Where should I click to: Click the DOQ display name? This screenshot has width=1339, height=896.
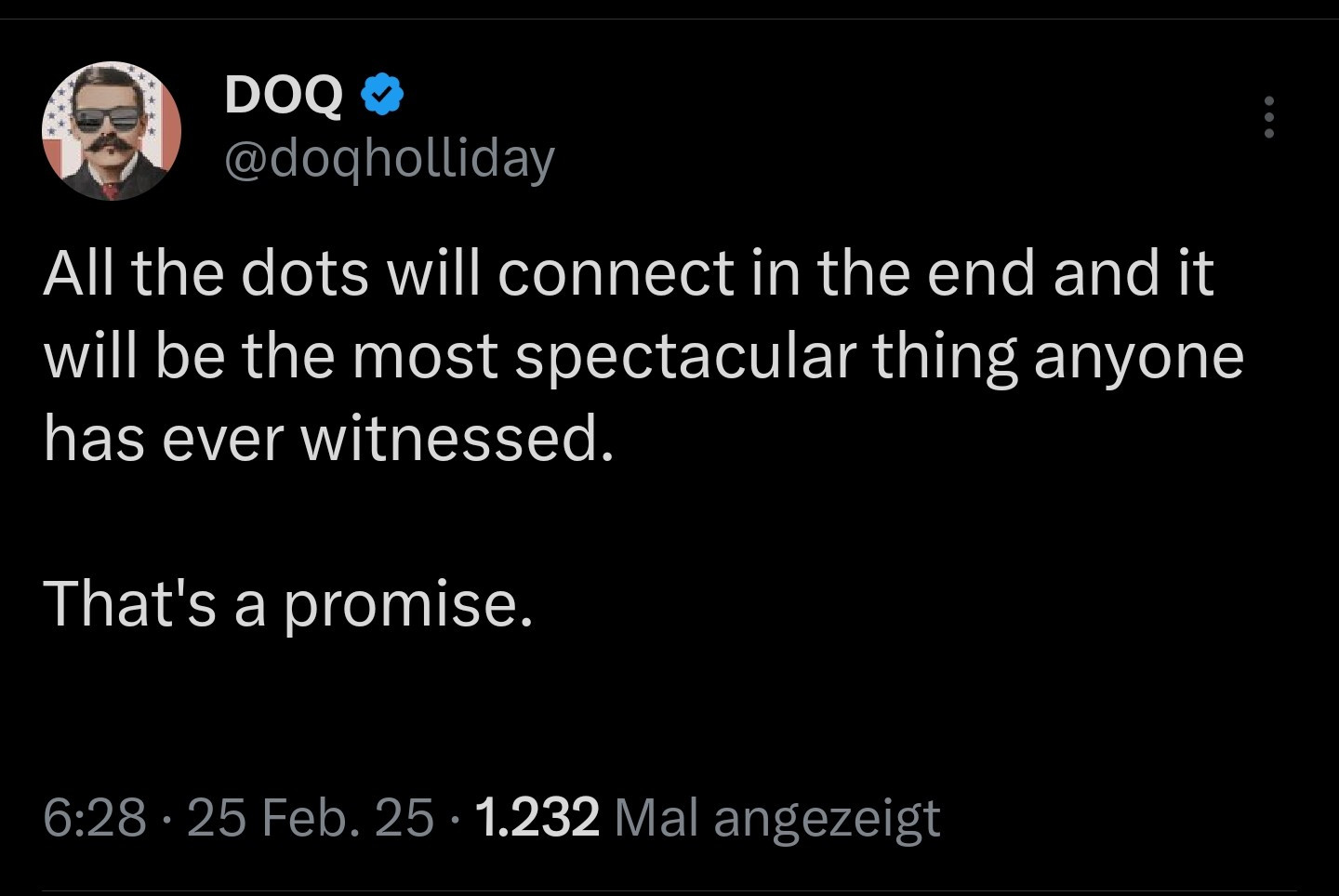(284, 95)
